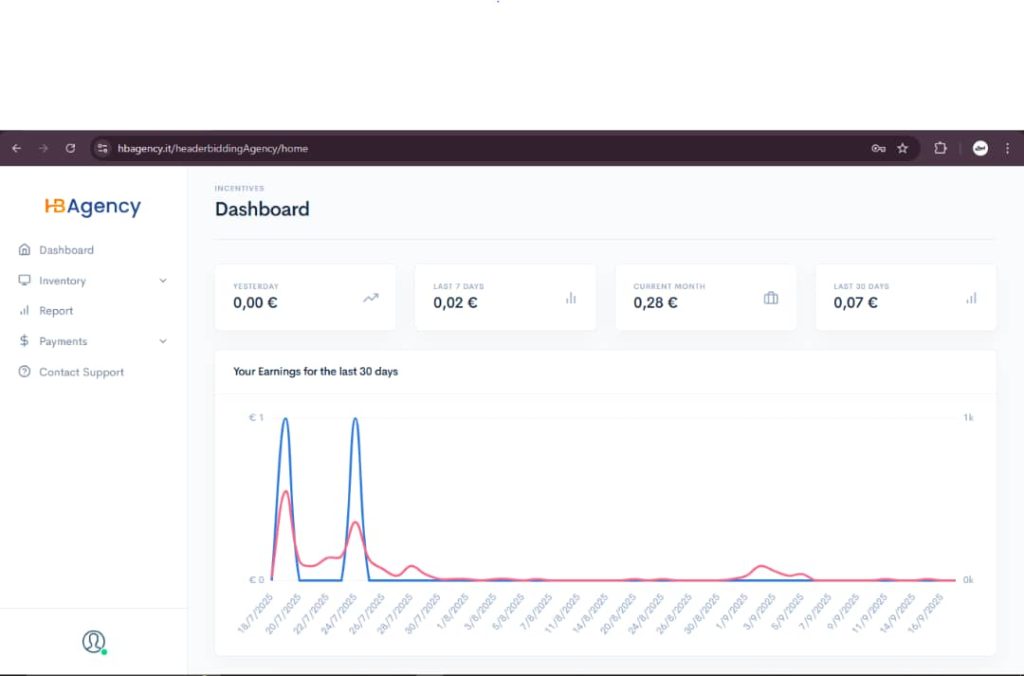Click the bar chart icon in Last 30 Days card
Viewport: 1024px width, 676px height.
[x=971, y=297]
